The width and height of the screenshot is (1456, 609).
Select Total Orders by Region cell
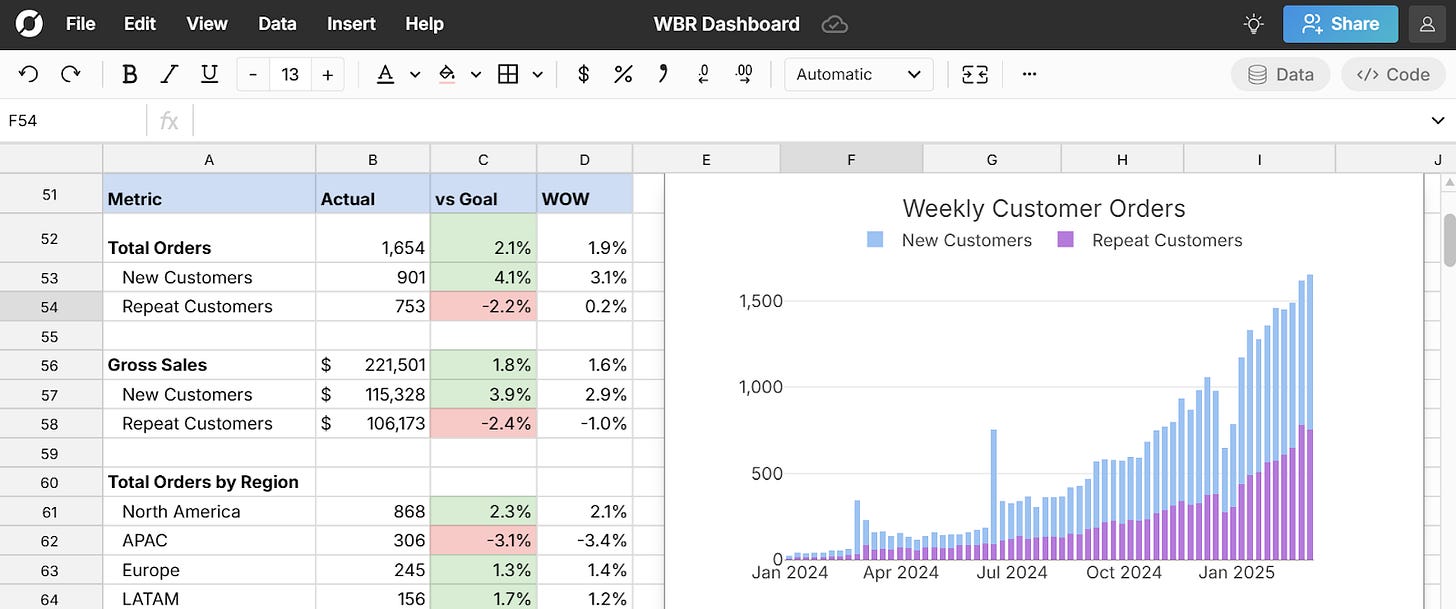pos(209,482)
